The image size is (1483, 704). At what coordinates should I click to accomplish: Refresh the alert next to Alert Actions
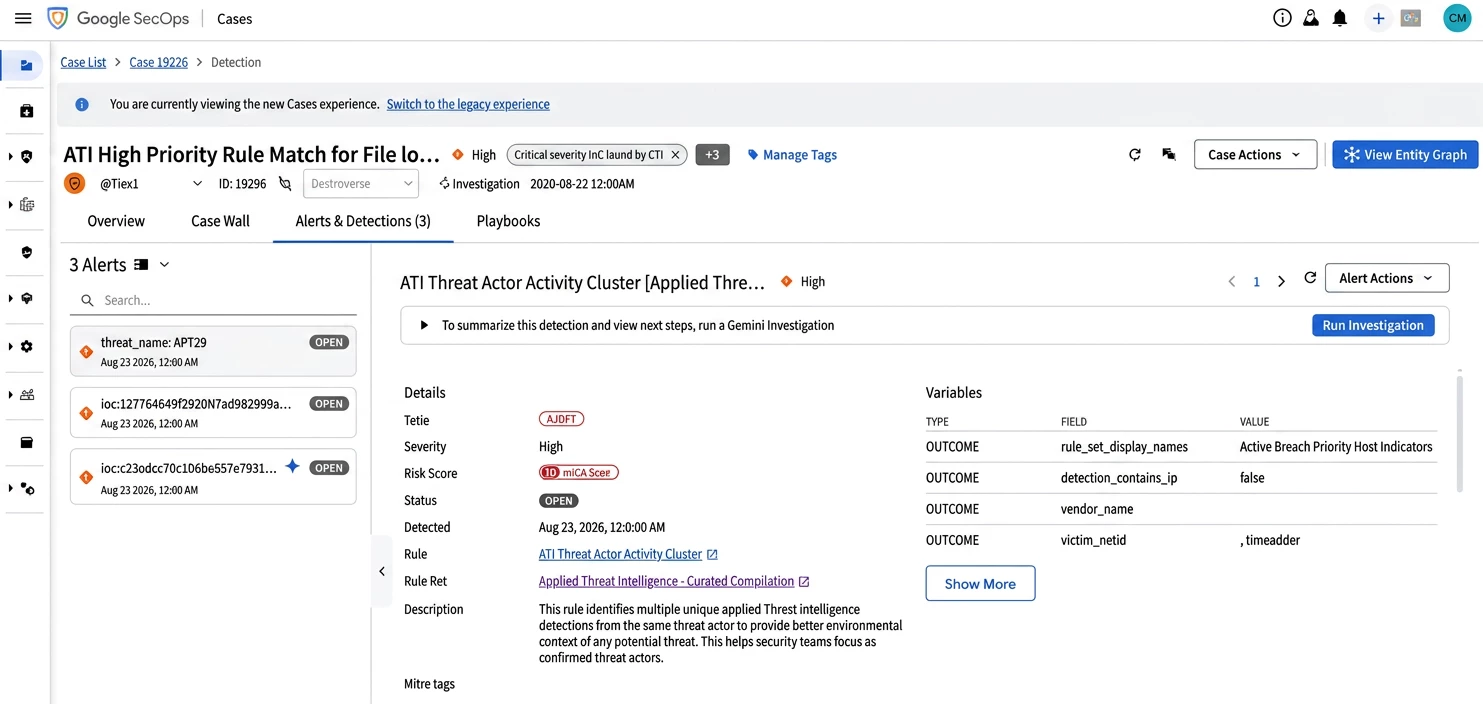1310,278
